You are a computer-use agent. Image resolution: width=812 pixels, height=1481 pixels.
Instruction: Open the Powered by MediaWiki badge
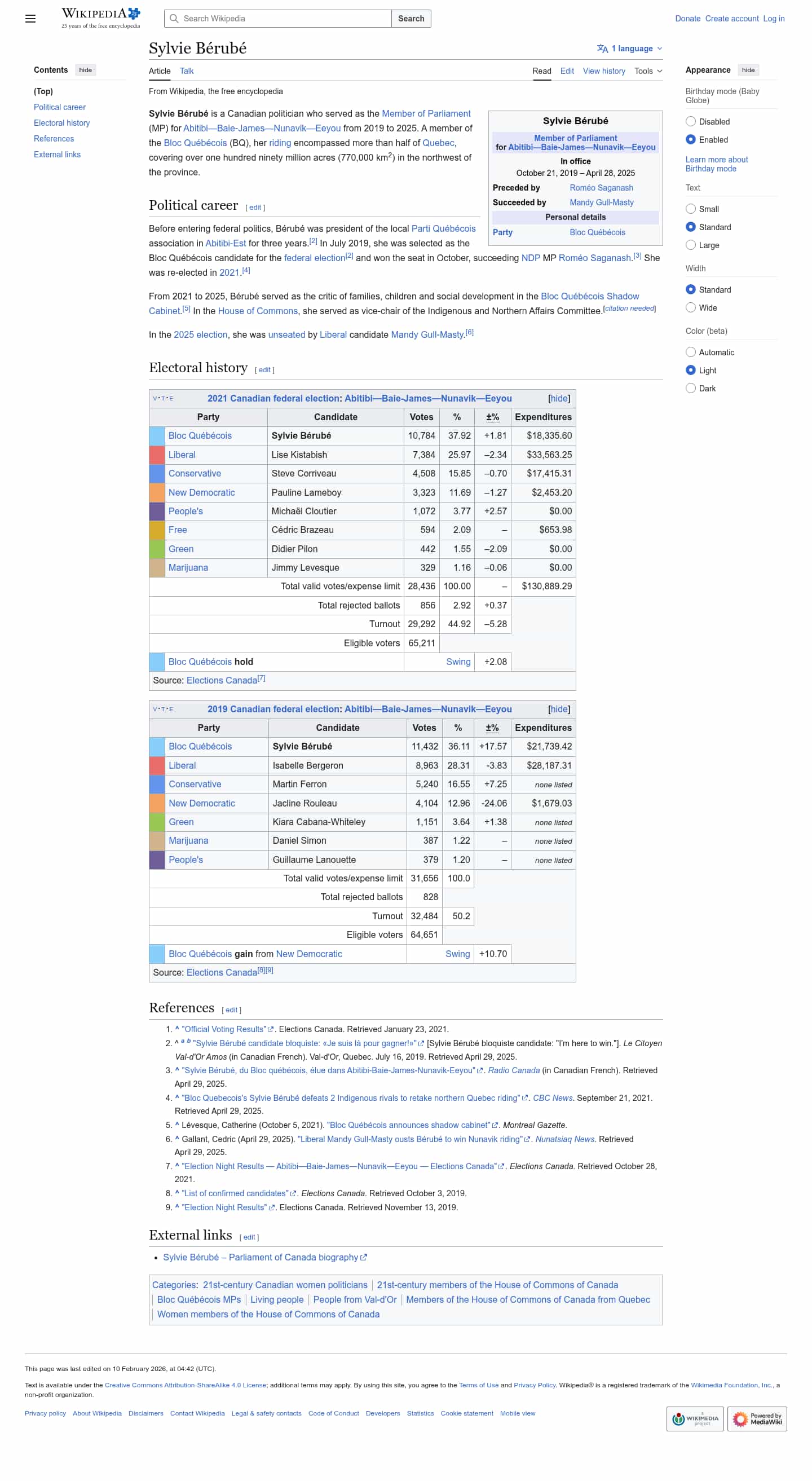click(757, 1418)
